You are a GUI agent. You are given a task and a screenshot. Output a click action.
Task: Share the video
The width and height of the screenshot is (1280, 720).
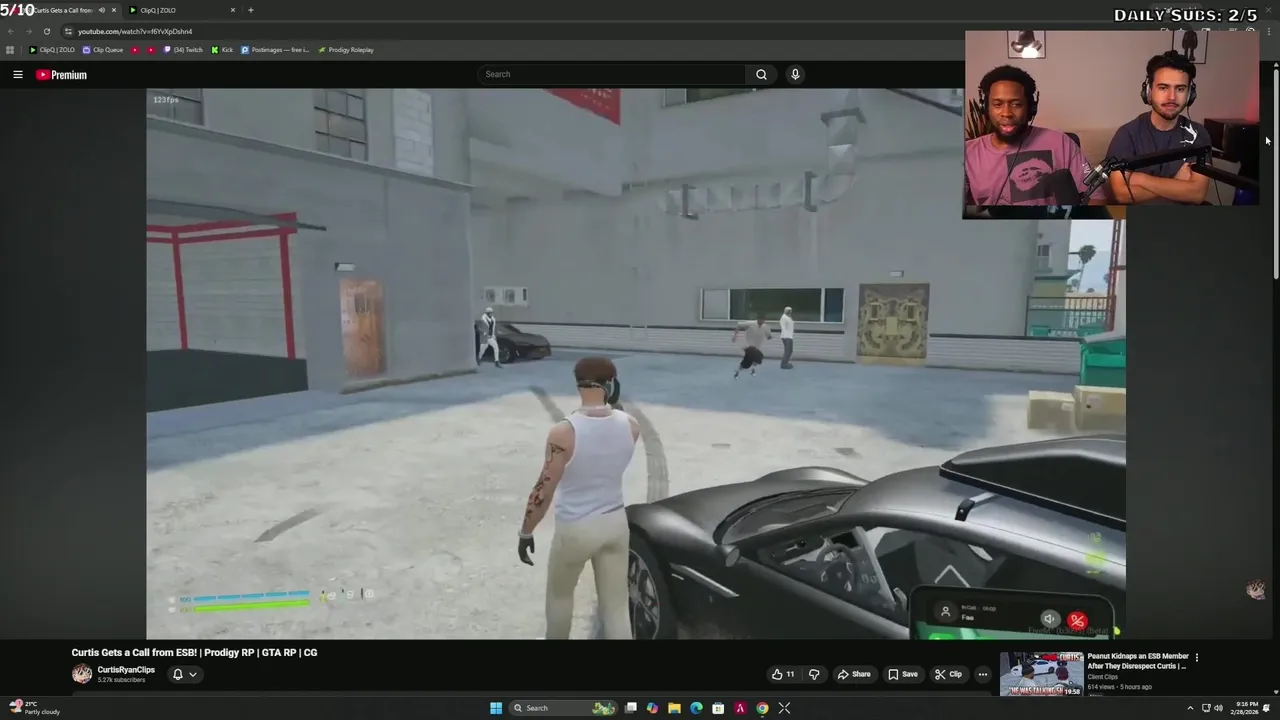tap(853, 674)
